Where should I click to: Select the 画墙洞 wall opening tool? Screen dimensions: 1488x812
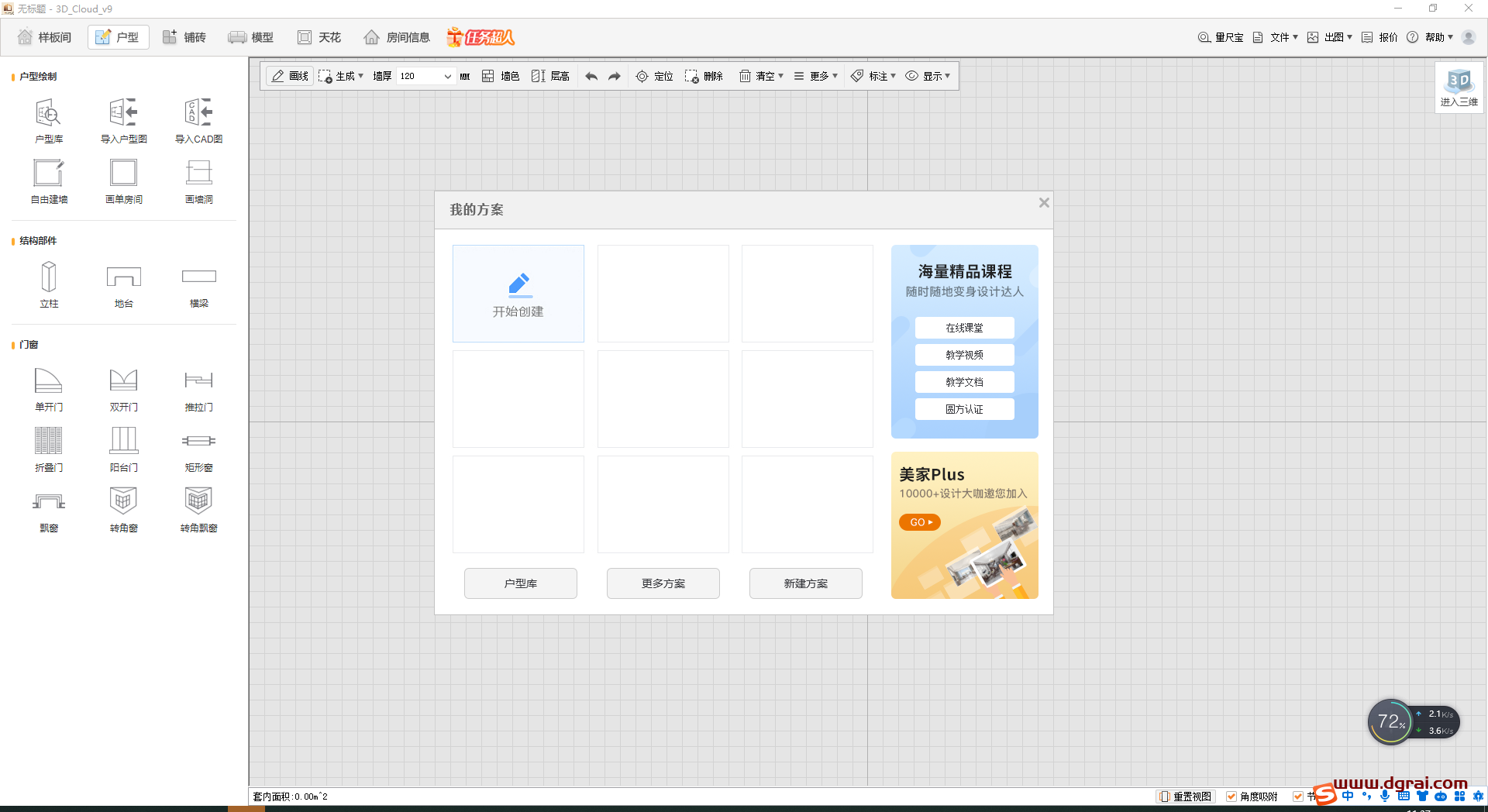click(x=199, y=181)
